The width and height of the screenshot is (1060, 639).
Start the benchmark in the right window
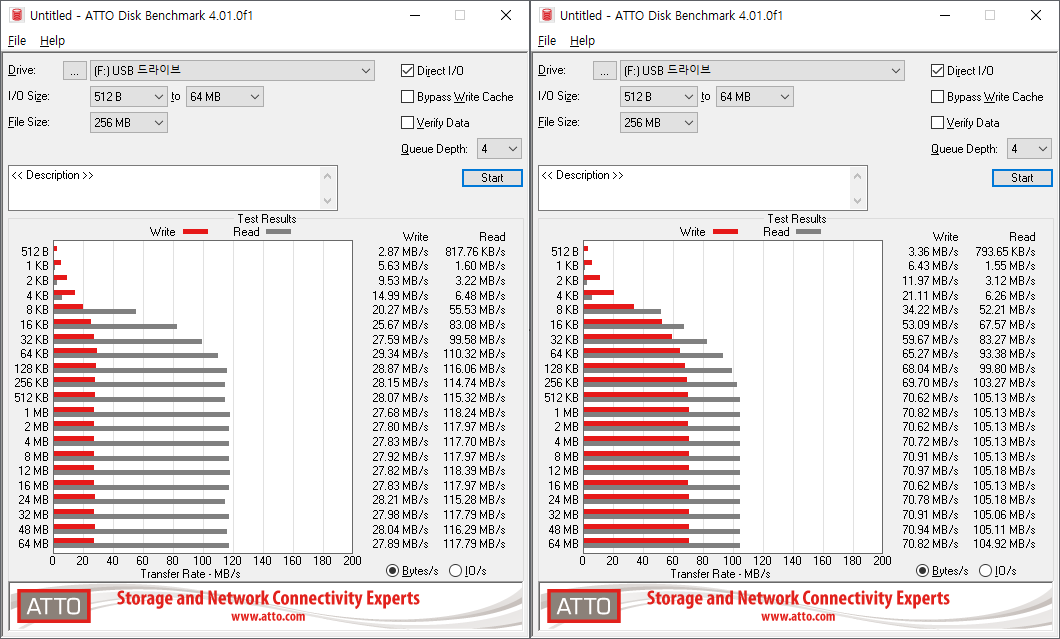click(1022, 178)
